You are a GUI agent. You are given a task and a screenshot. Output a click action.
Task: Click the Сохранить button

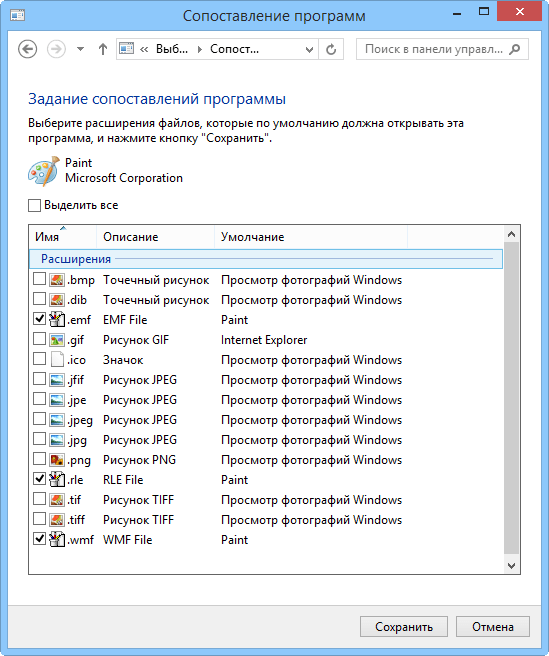click(404, 627)
